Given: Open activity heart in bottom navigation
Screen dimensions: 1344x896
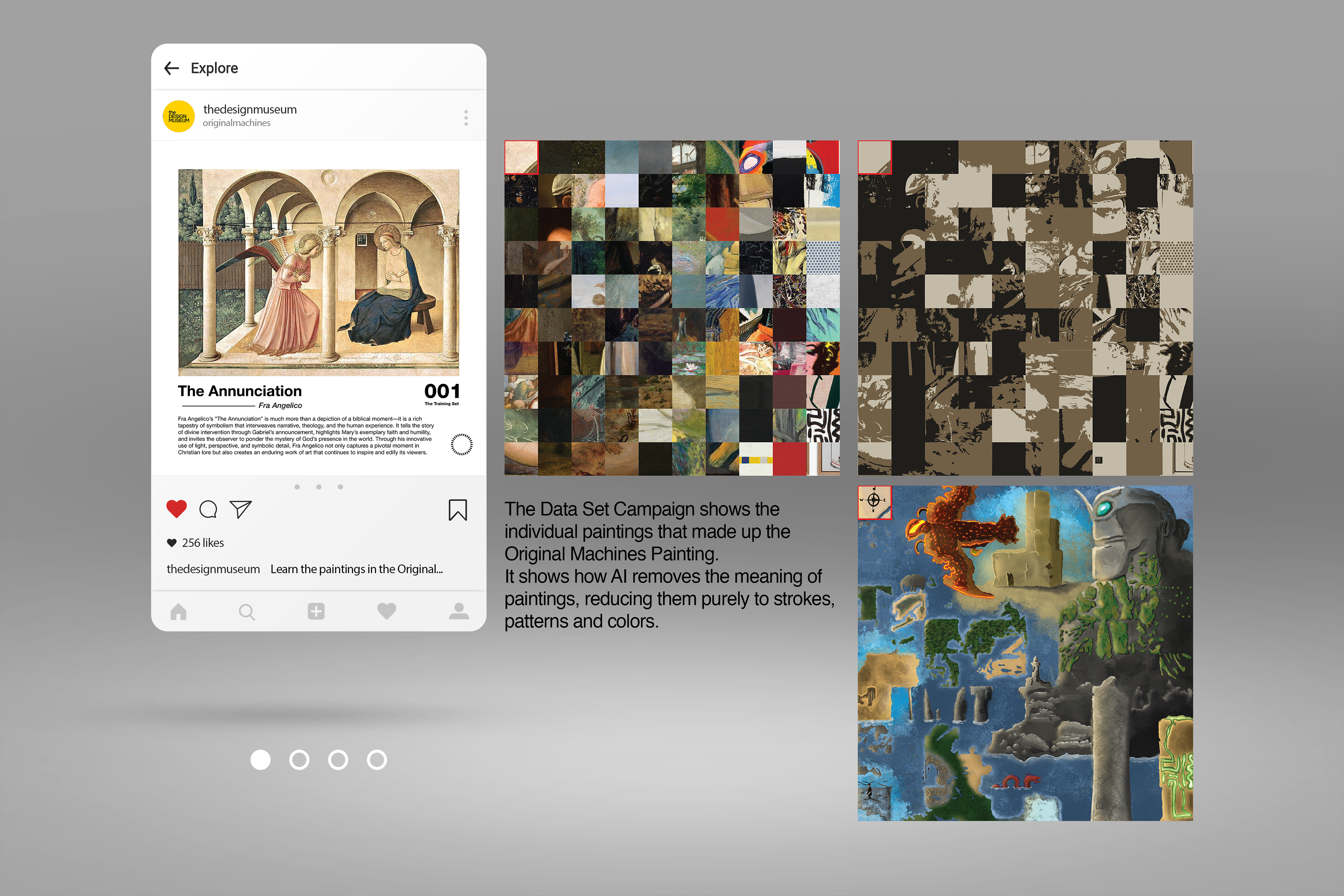Looking at the screenshot, I should click(387, 611).
